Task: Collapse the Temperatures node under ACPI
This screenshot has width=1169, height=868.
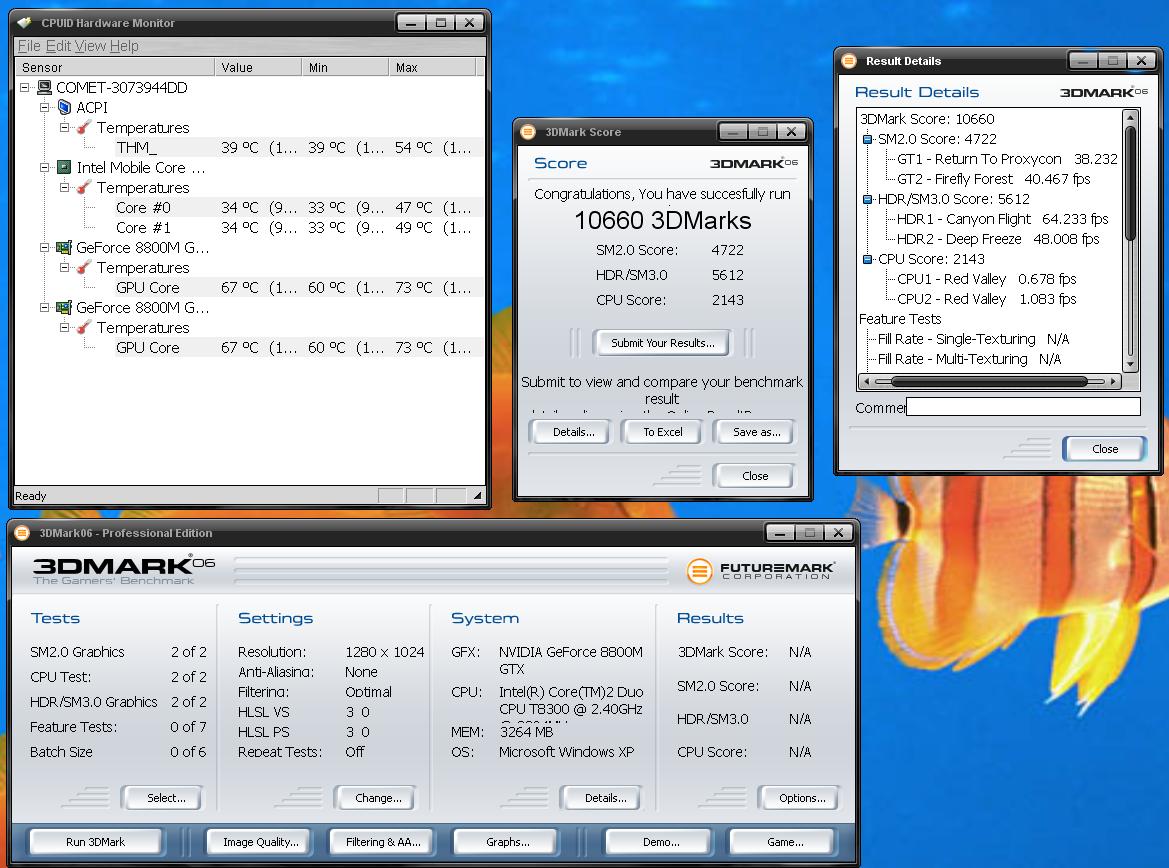Action: (65, 128)
